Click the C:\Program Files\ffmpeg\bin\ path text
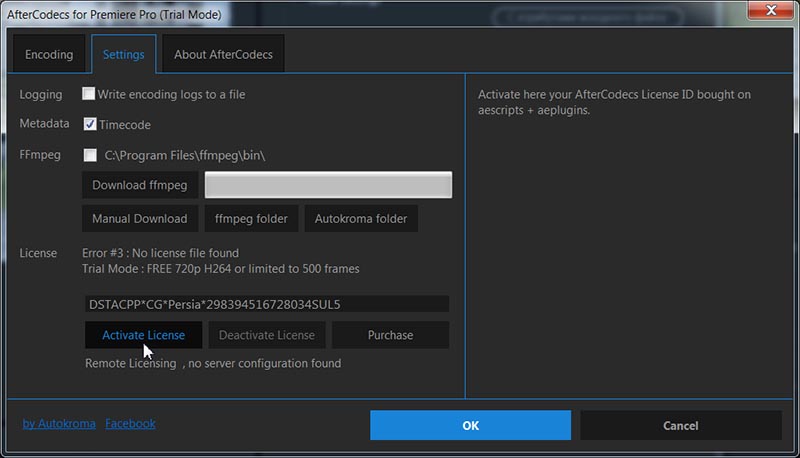This screenshot has height=458, width=800. pyautogui.click(x=185, y=156)
